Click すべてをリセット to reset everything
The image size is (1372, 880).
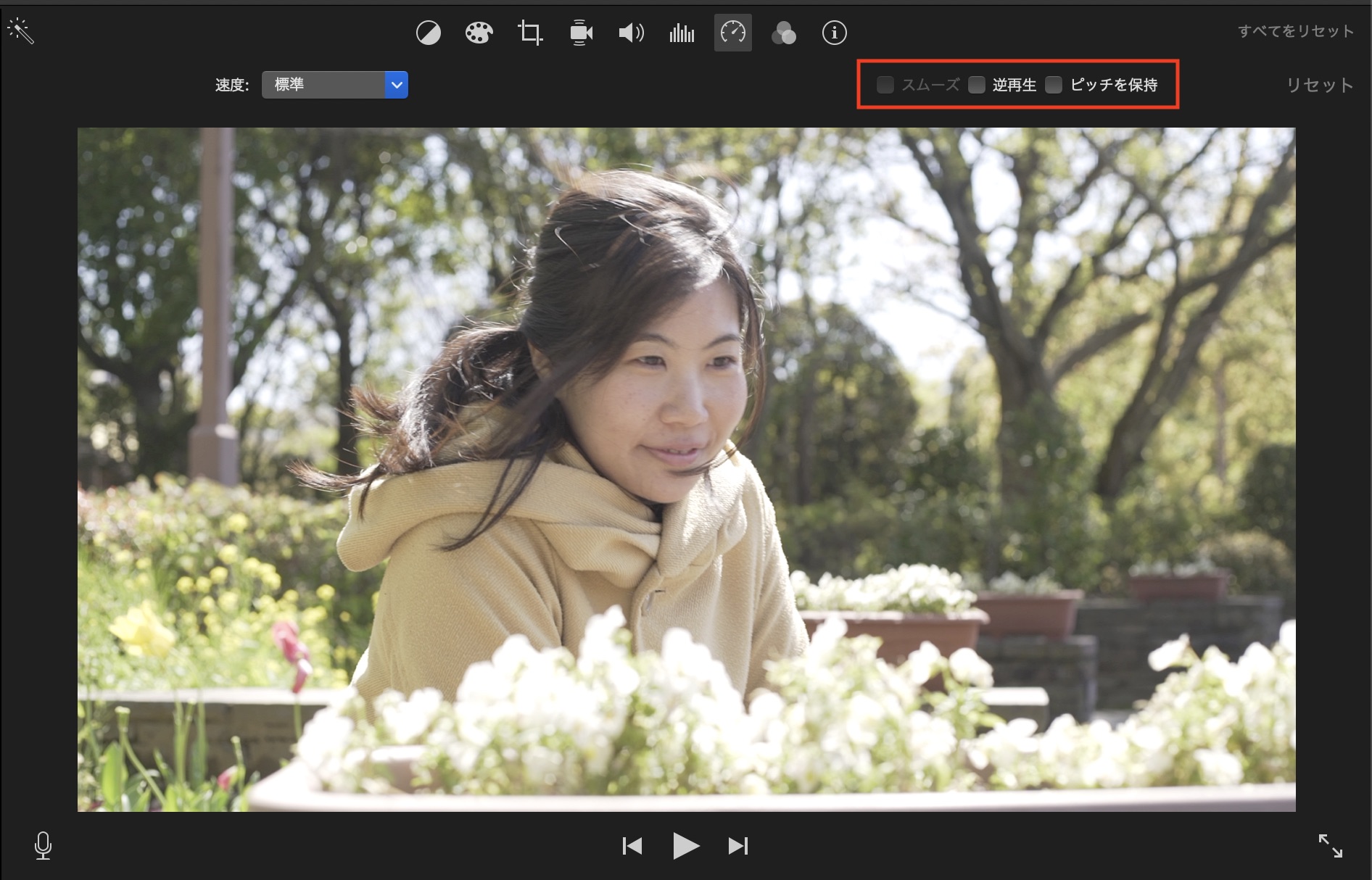pyautogui.click(x=1295, y=31)
